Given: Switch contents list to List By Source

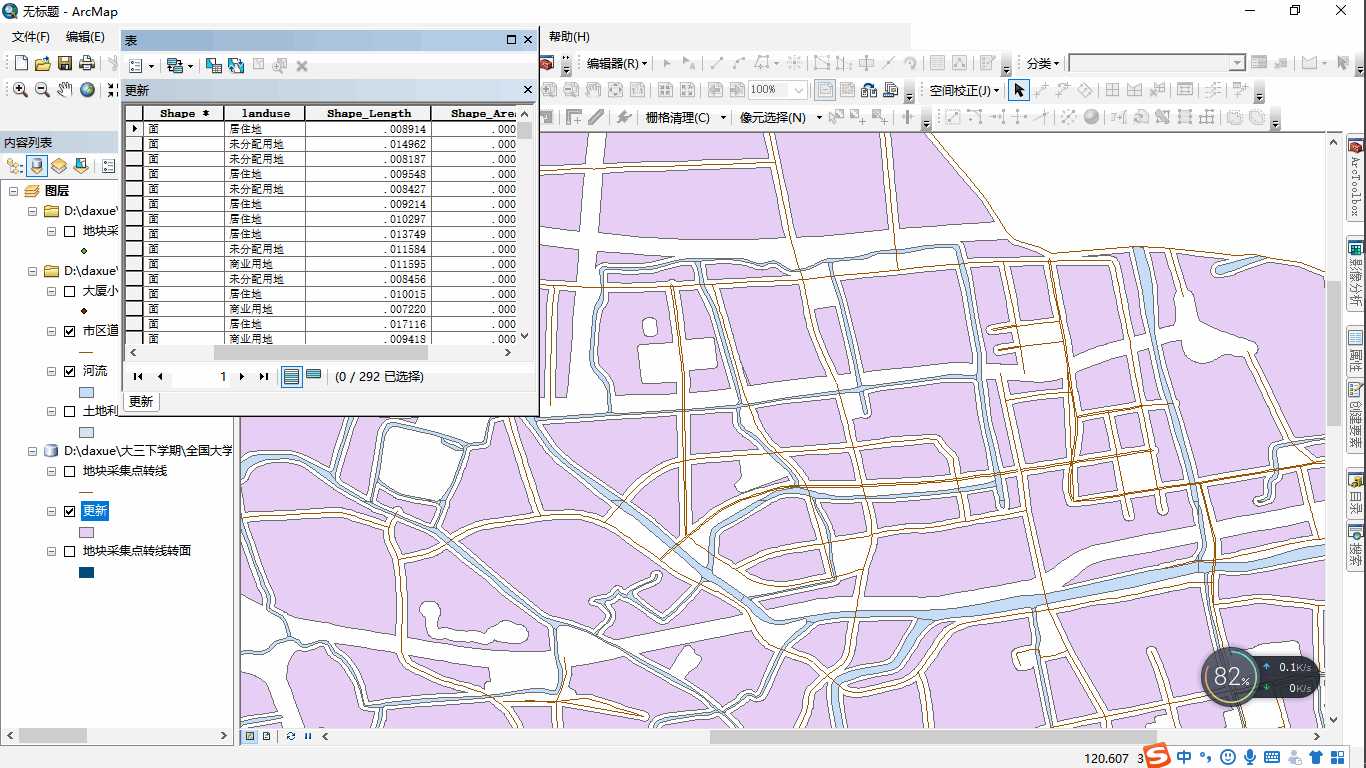Looking at the screenshot, I should pyautogui.click(x=37, y=166).
